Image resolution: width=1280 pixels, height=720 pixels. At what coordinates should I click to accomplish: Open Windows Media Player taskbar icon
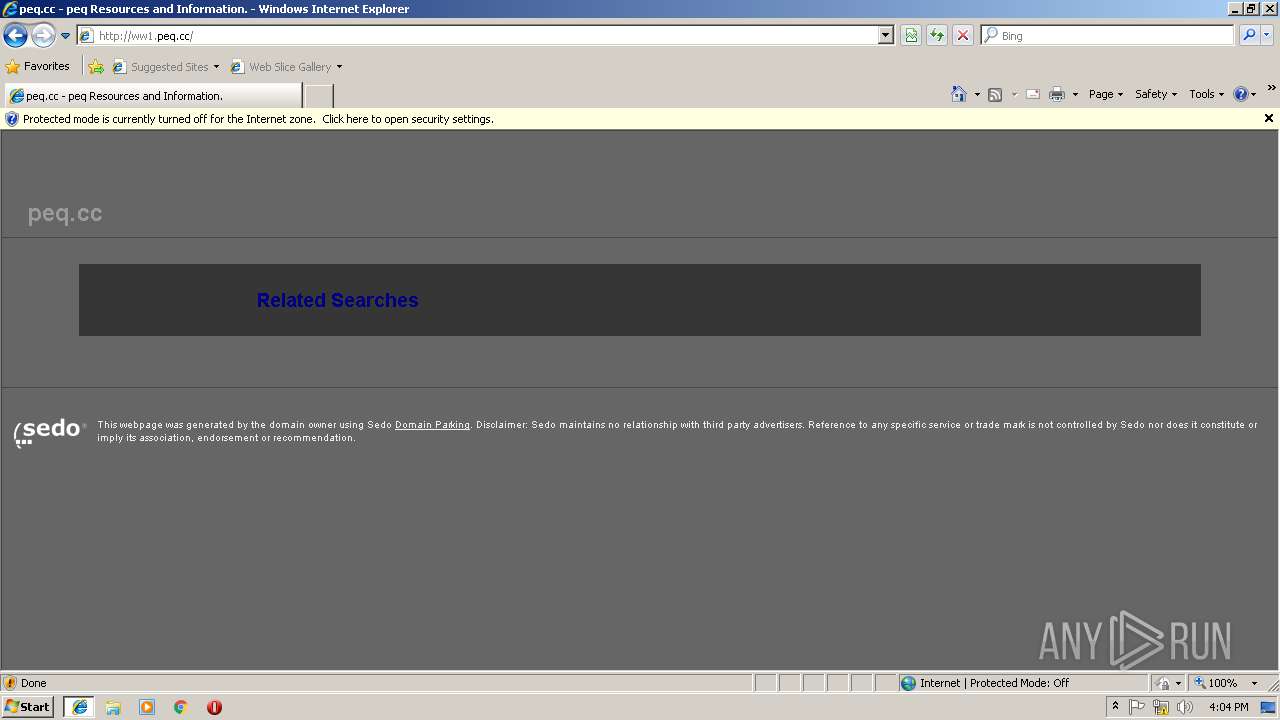(147, 707)
